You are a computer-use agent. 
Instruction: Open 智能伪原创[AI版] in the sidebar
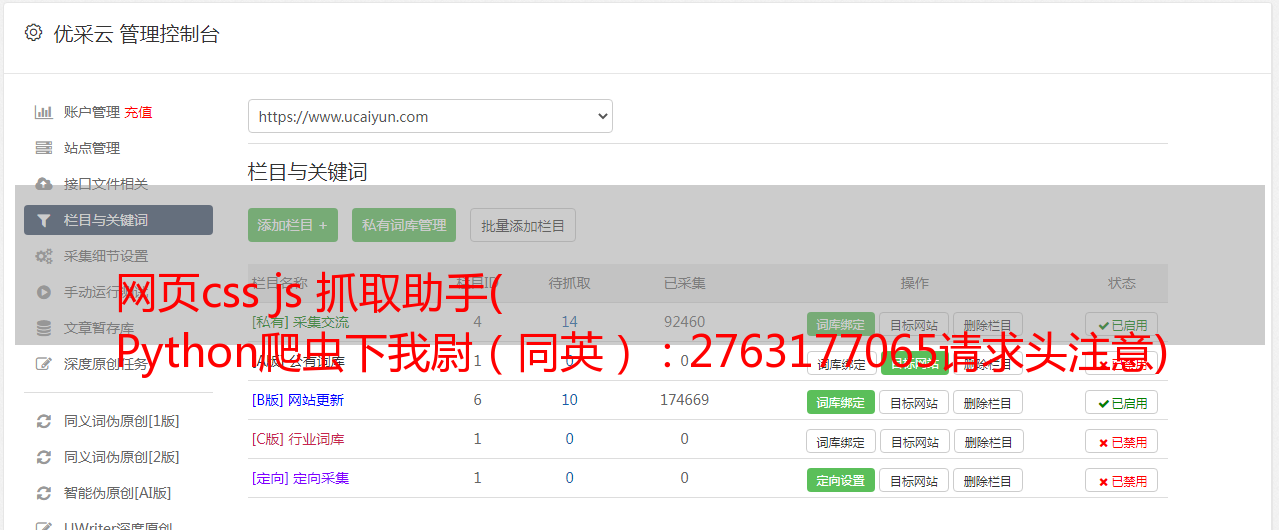click(x=118, y=493)
